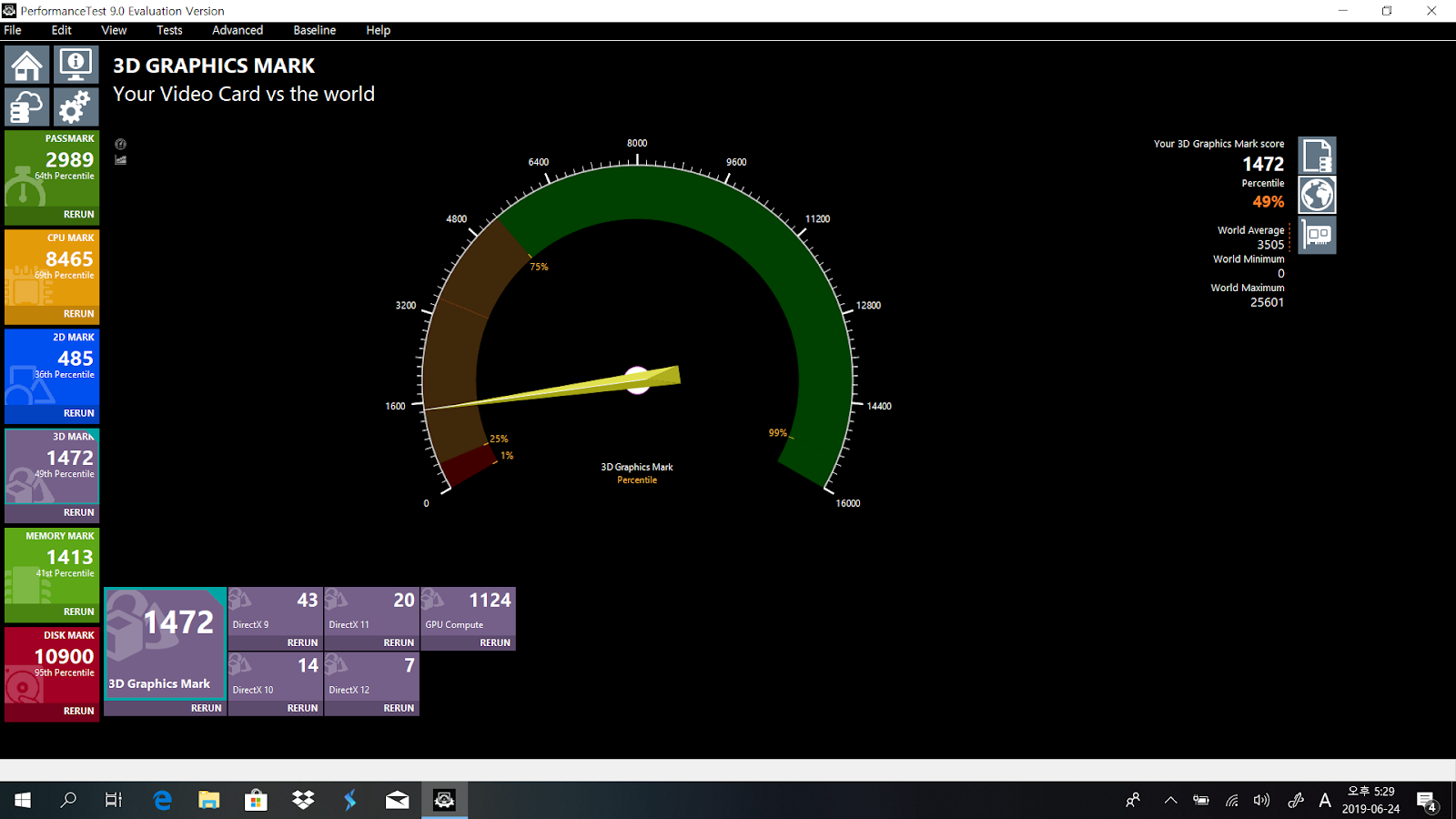Open the Baseline menu
Image resolution: width=1456 pixels, height=819 pixels.
point(315,30)
